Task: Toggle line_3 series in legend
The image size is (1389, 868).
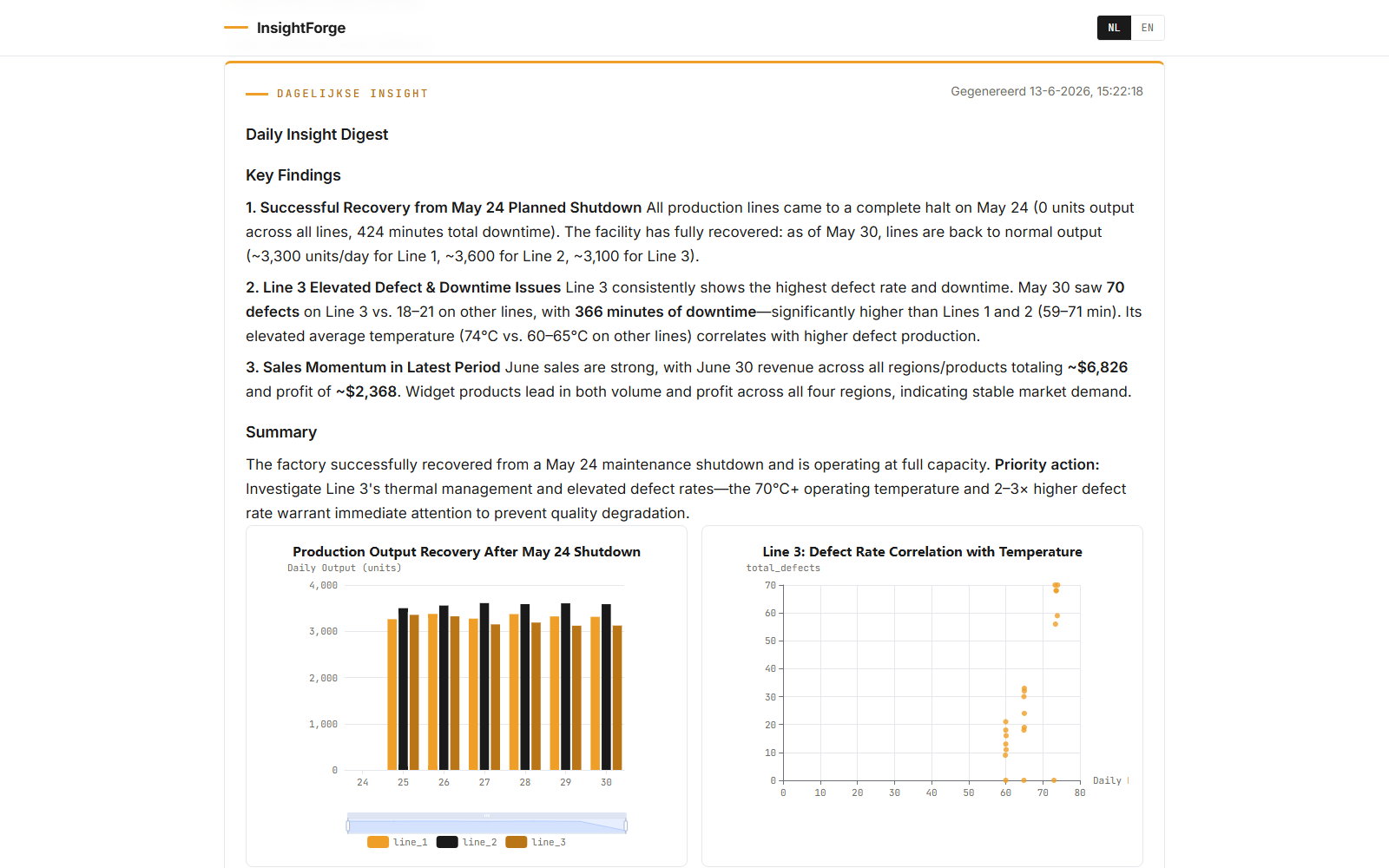Action: 536,842
